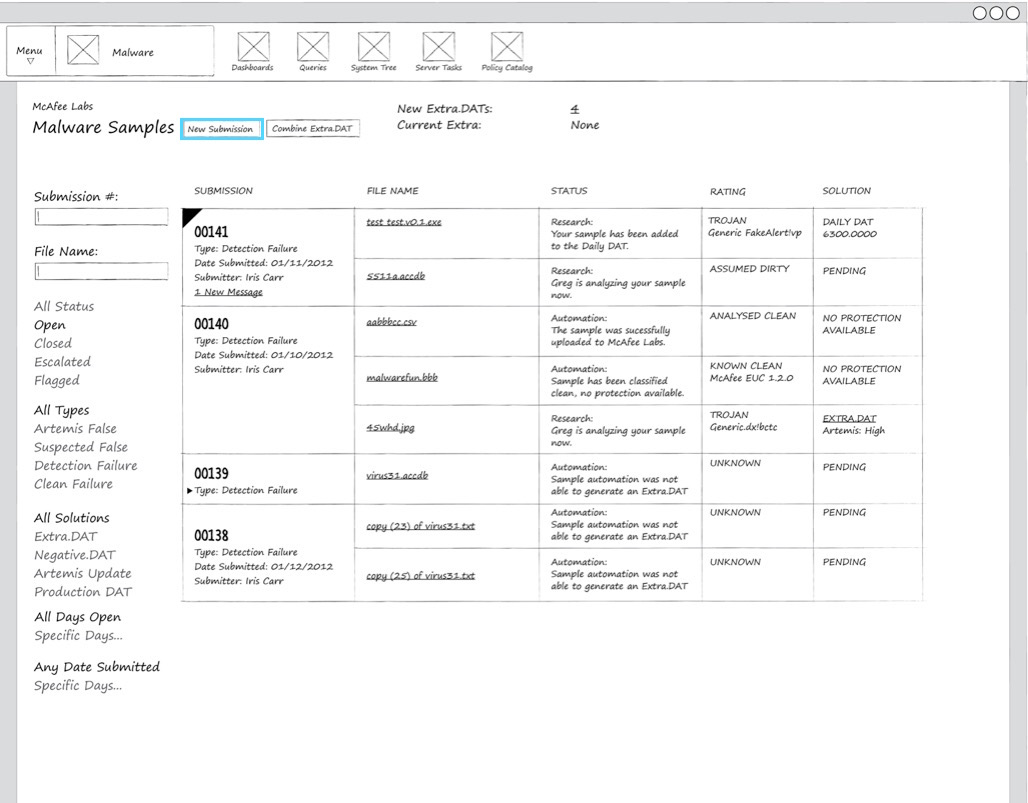1028x803 pixels.
Task: Open the Queries icon
Action: point(313,47)
